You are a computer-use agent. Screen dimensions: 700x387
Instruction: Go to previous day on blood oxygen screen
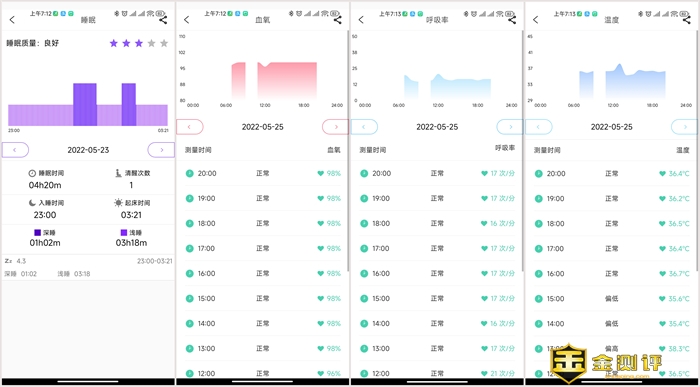point(190,127)
